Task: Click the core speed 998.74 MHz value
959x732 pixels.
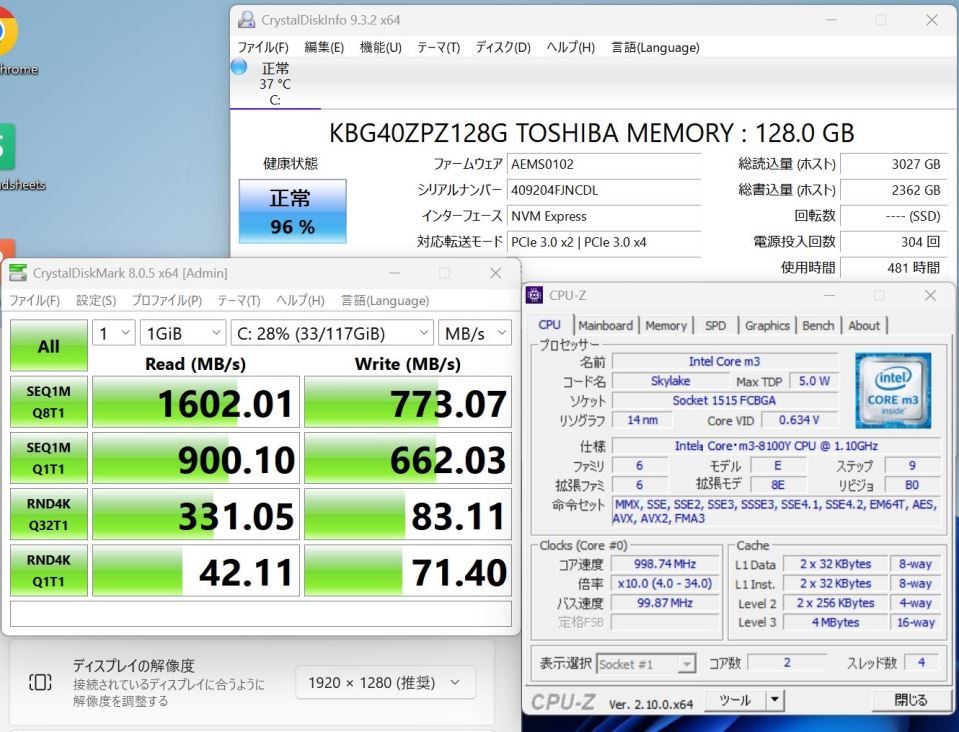Action: pos(665,564)
